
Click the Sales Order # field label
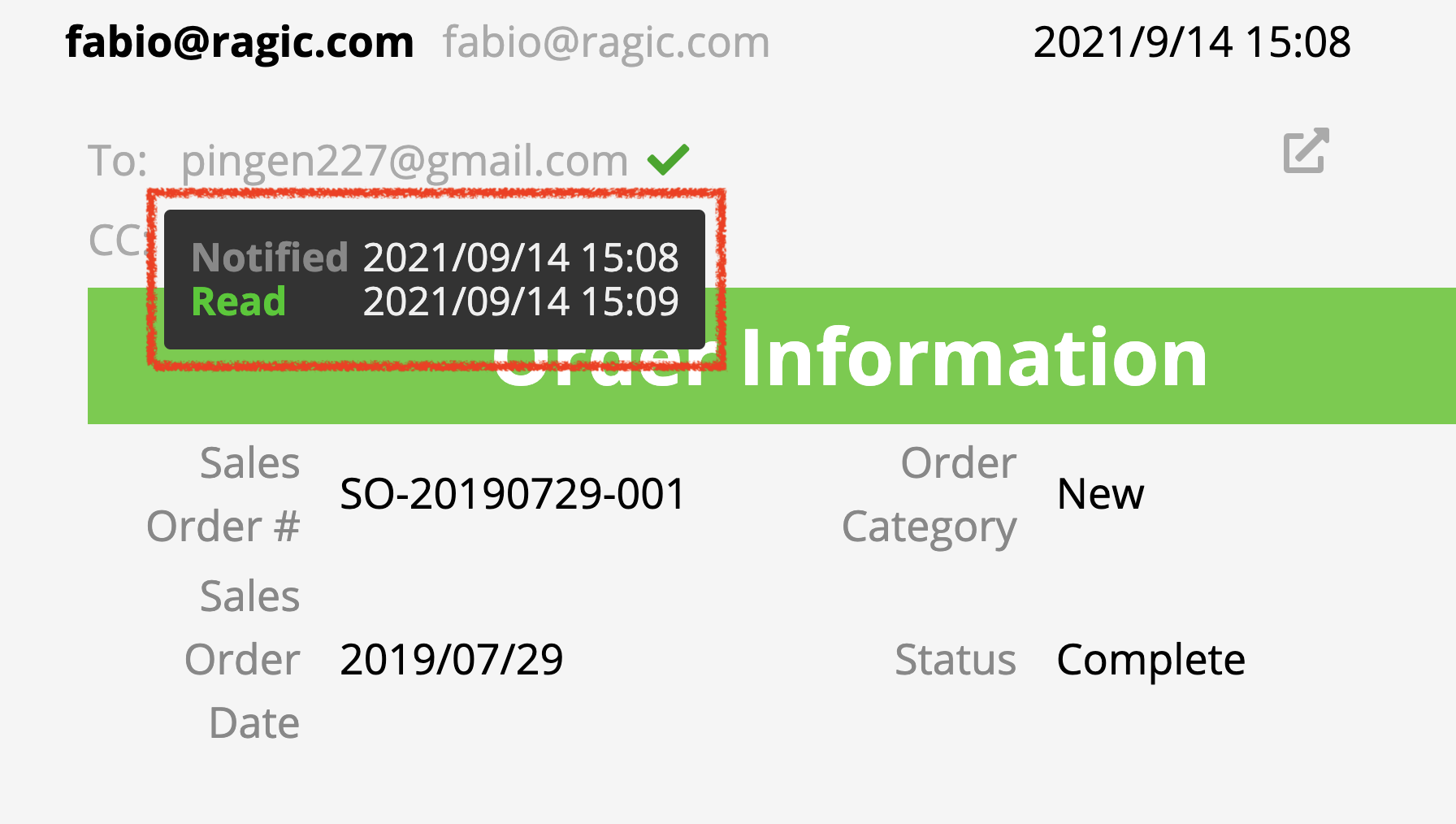click(x=223, y=494)
